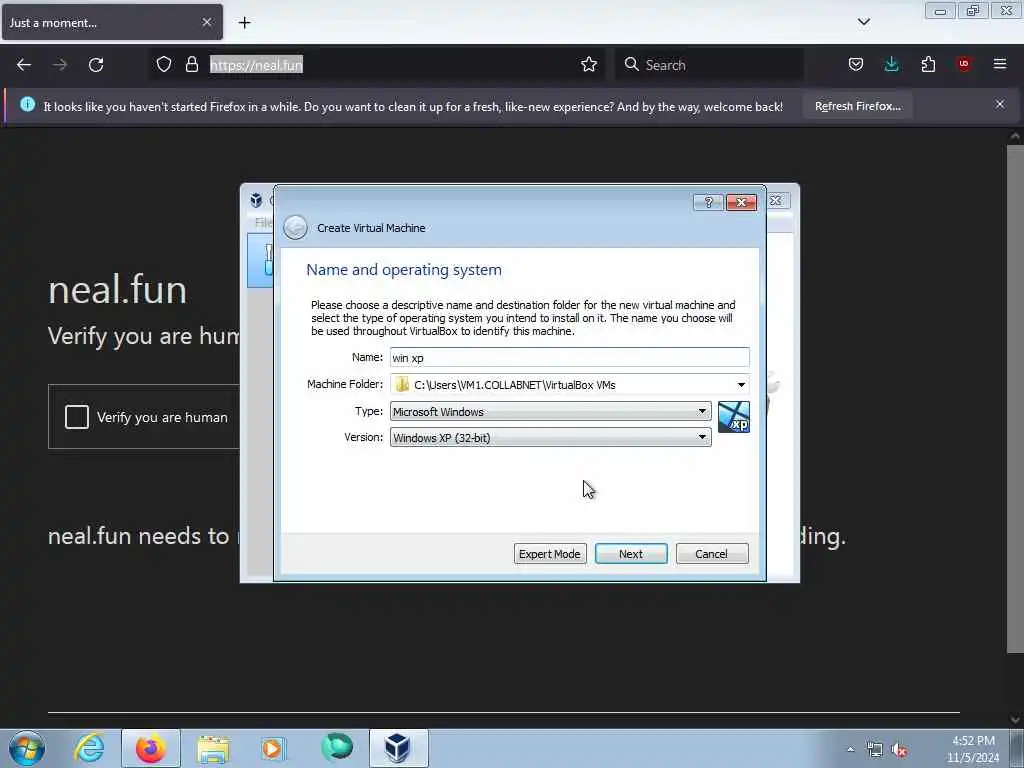Close the Create Virtual Machine dialog
This screenshot has width=1024, height=768.
[741, 202]
